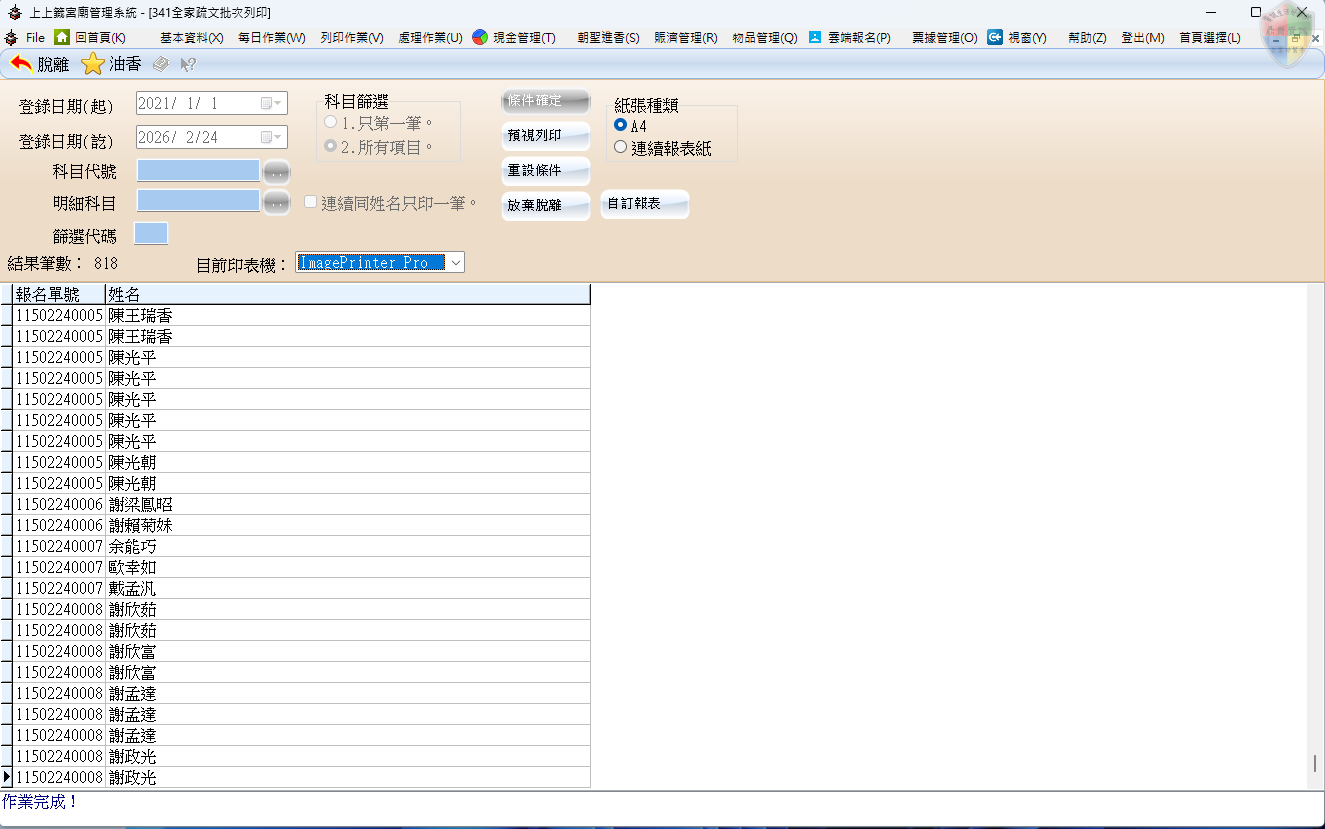
Task: Expand the 目前印表機 printer dropdown
Action: pos(455,262)
